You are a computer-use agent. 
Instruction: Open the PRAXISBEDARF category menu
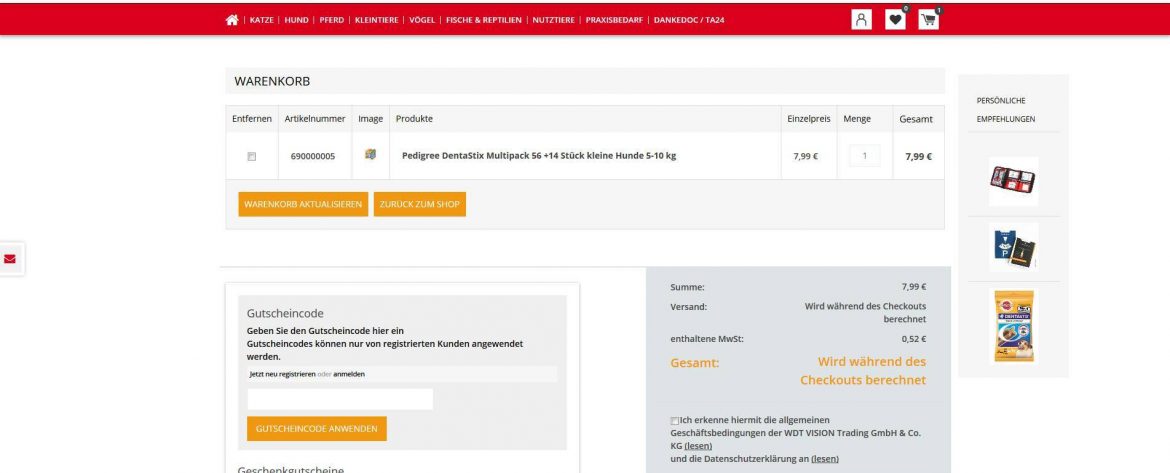614,20
